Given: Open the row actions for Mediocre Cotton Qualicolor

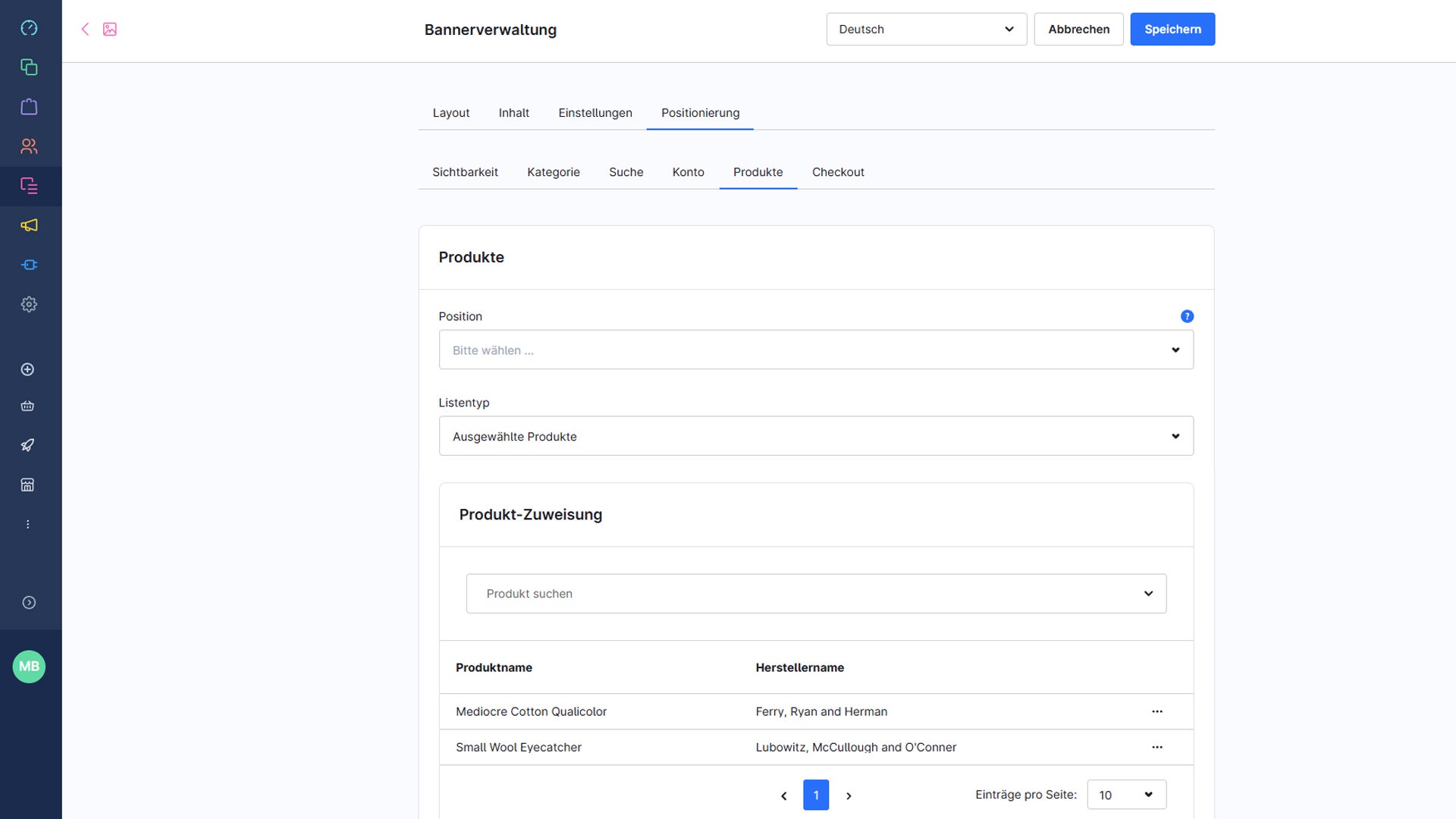Looking at the screenshot, I should pos(1156,711).
